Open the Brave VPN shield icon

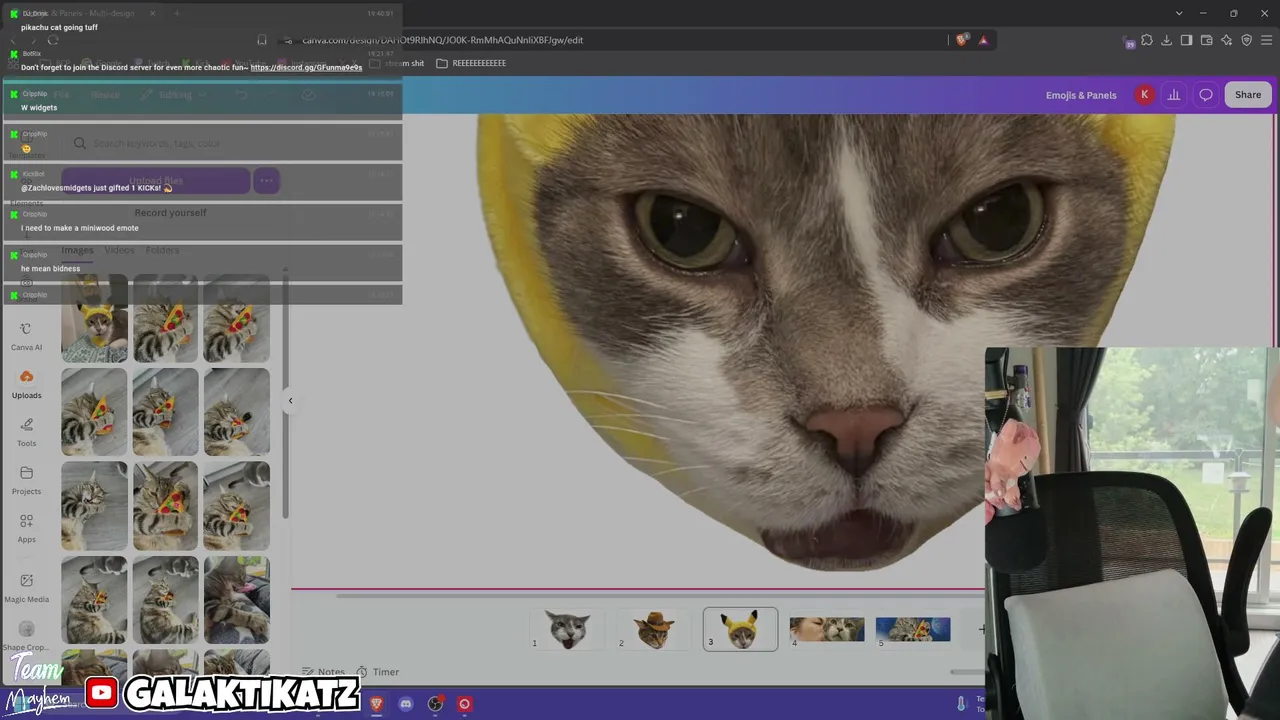[1246, 40]
